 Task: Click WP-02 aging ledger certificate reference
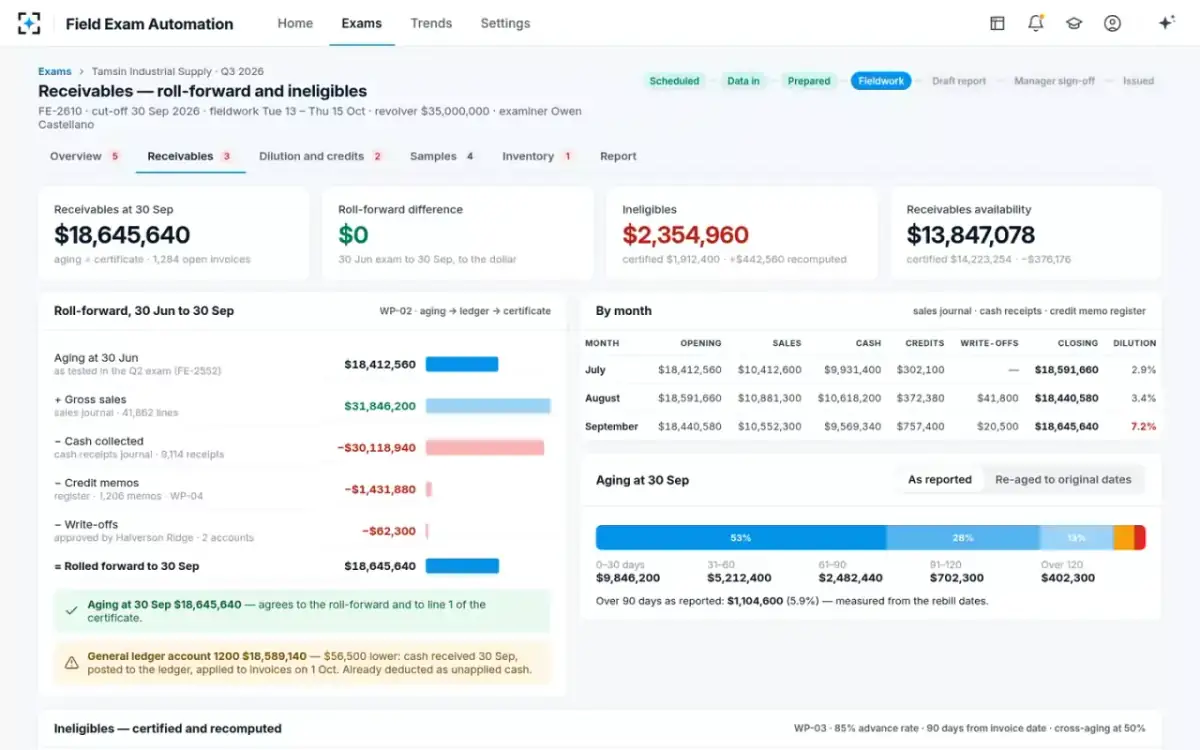[465, 311]
